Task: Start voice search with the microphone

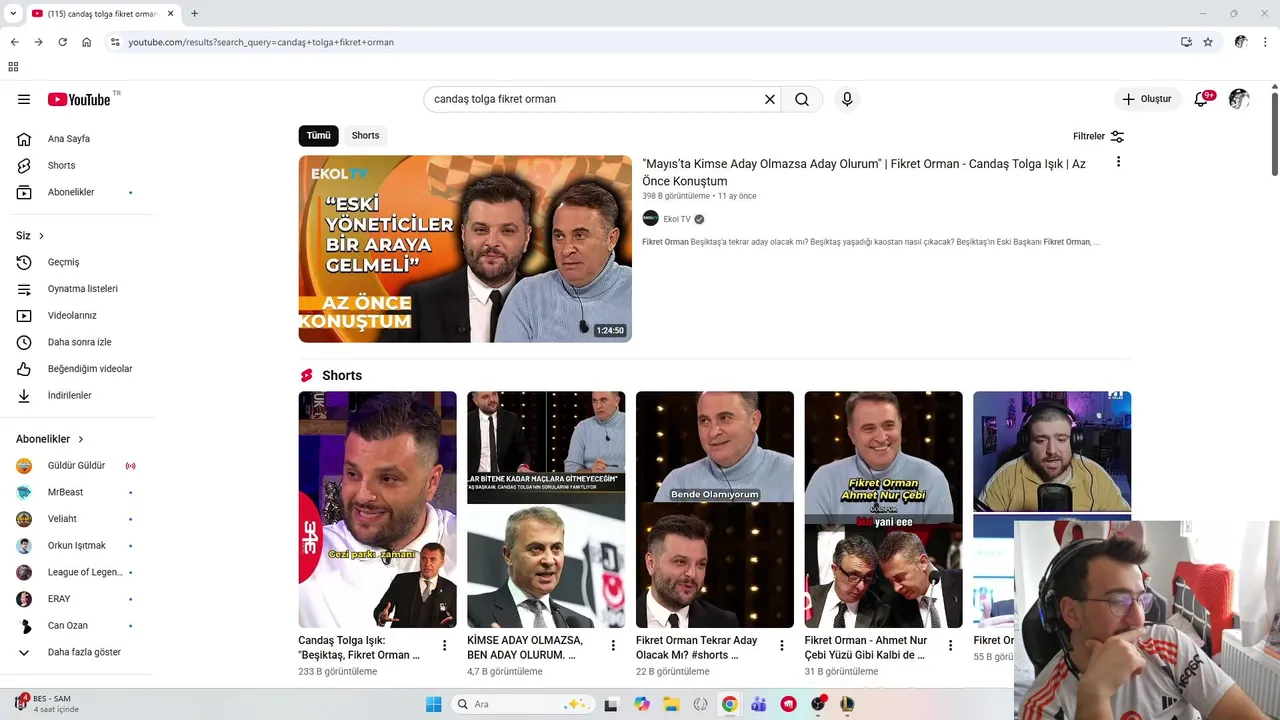Action: click(x=847, y=99)
